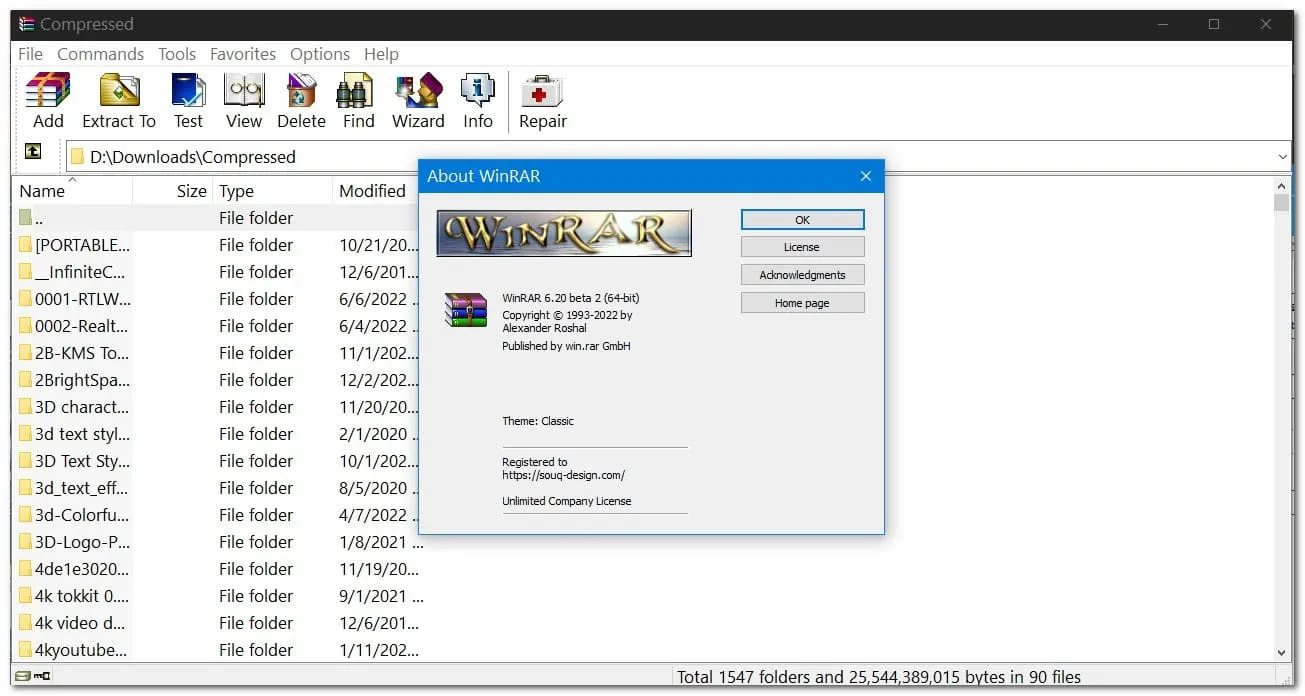Image resolution: width=1305 pixels, height=696 pixels.
Task: Click the status bar total folders text
Action: point(879,677)
